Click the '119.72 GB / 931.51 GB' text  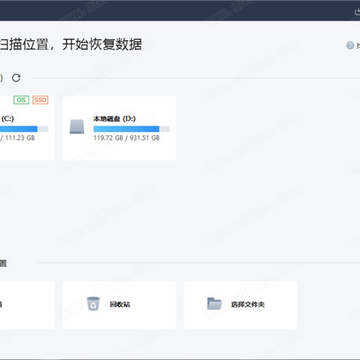(x=126, y=138)
